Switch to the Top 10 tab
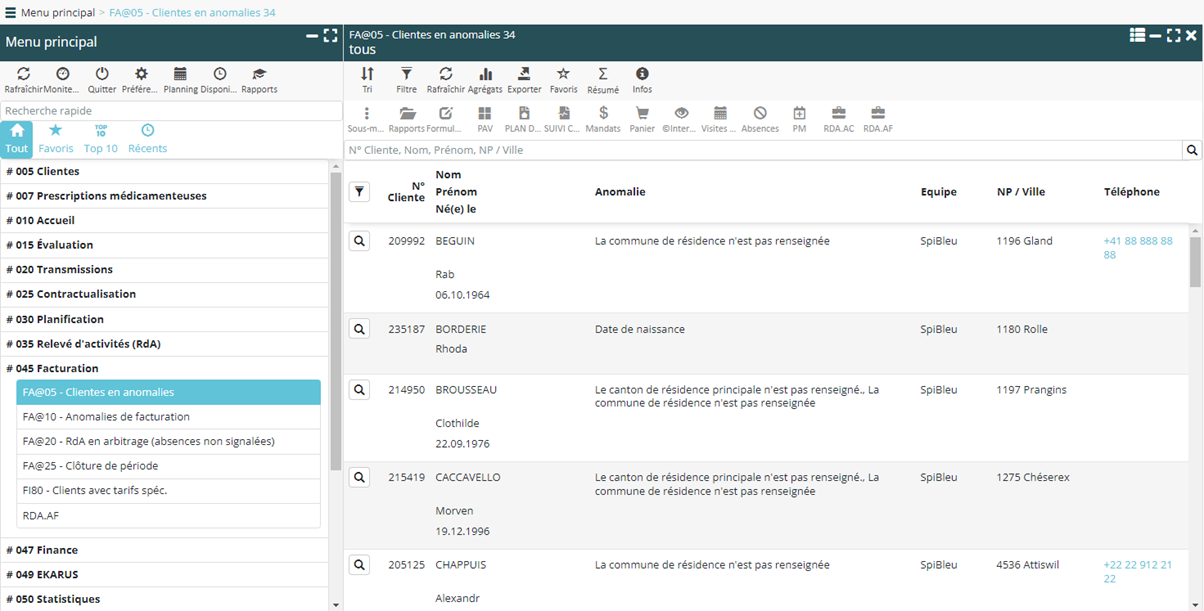The height and width of the screenshot is (611, 1204). coord(101,138)
